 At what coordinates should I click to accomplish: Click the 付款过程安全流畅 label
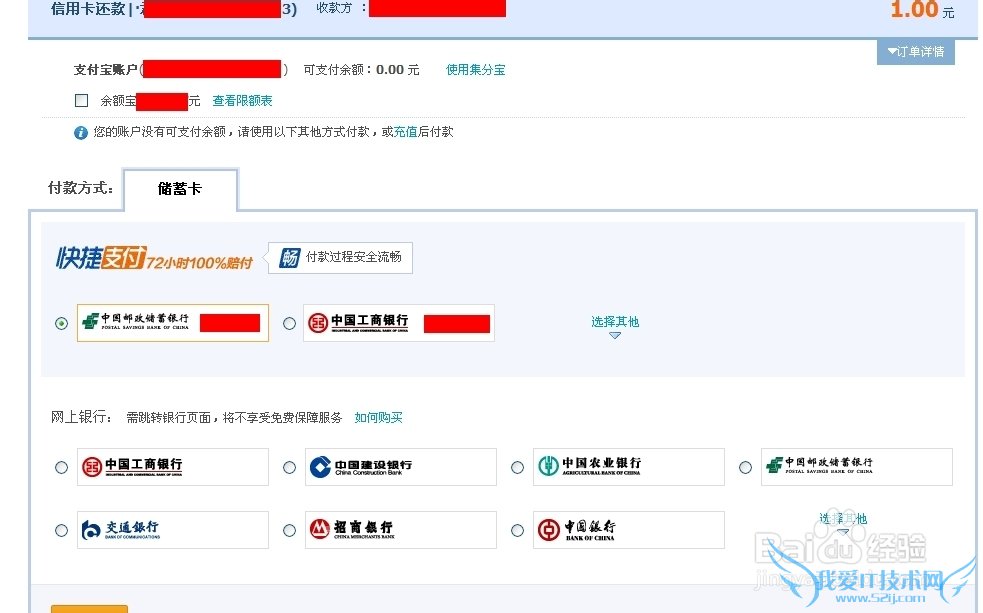click(x=354, y=257)
